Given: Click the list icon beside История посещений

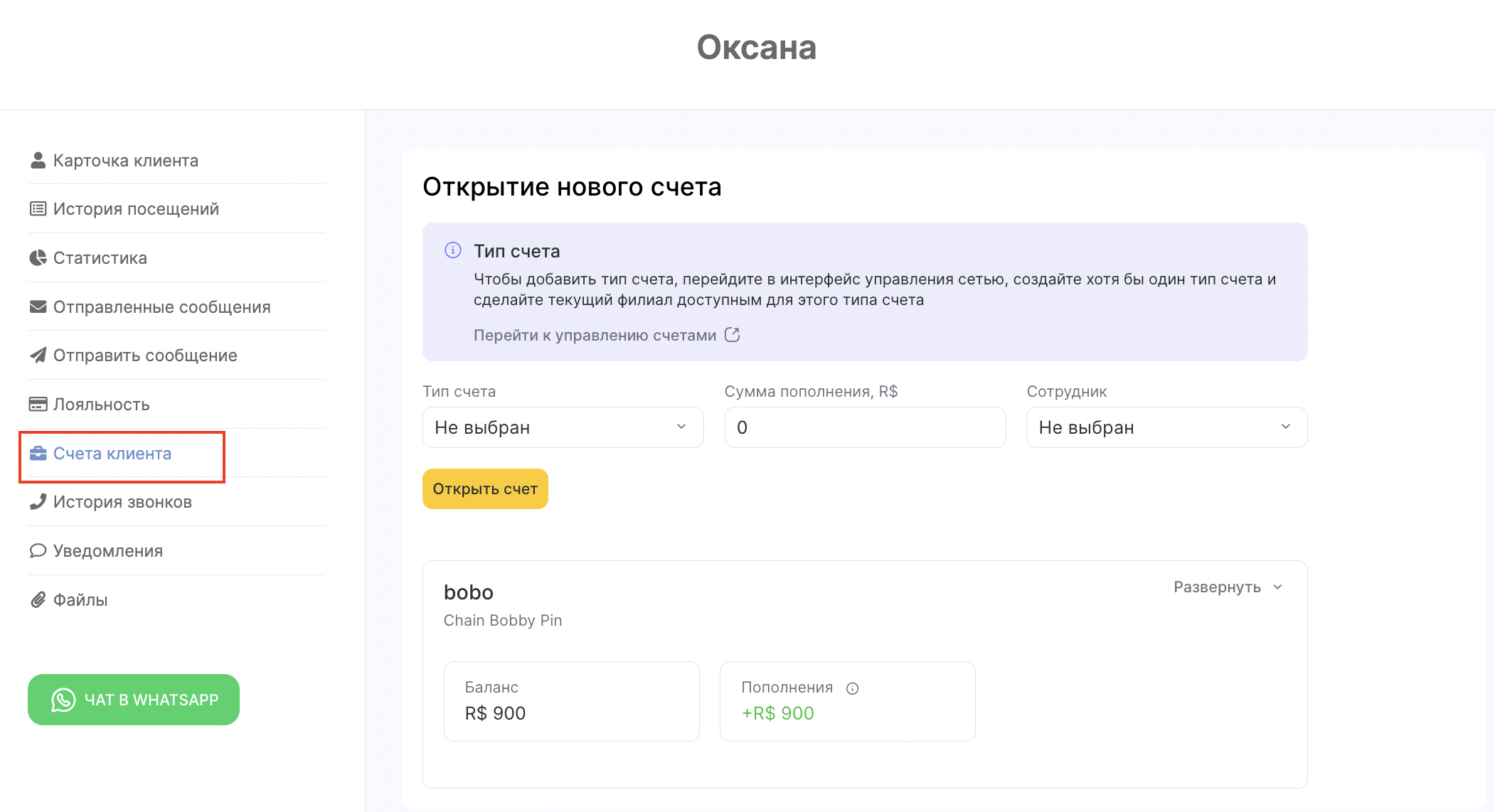Looking at the screenshot, I should pyautogui.click(x=38, y=208).
